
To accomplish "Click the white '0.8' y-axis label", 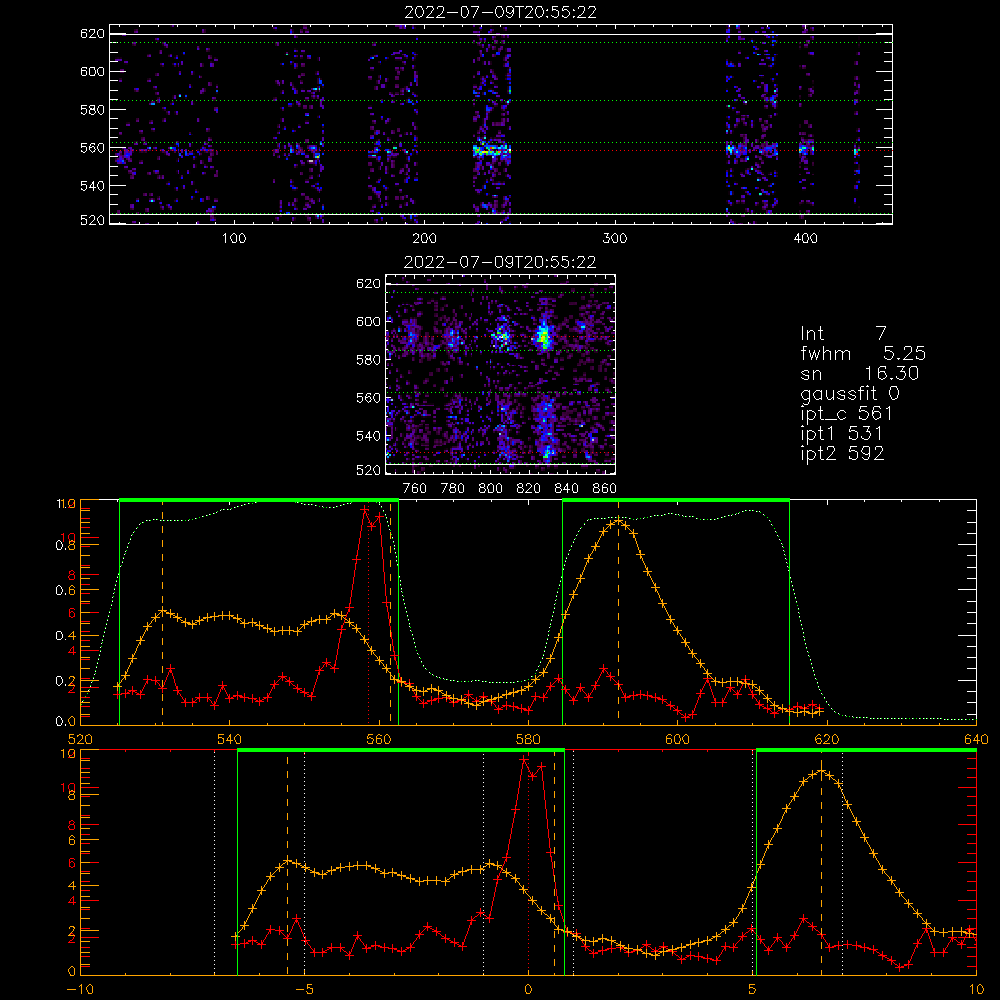I will (x=66, y=546).
